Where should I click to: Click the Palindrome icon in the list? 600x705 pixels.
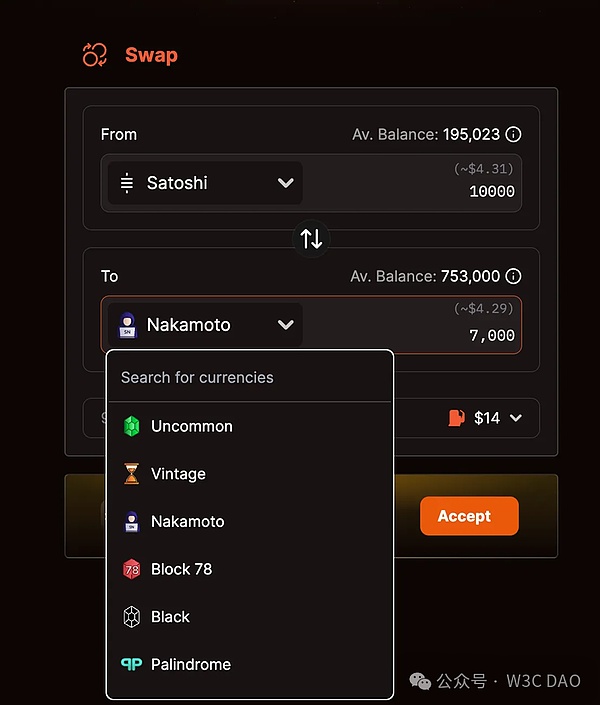pyautogui.click(x=131, y=664)
